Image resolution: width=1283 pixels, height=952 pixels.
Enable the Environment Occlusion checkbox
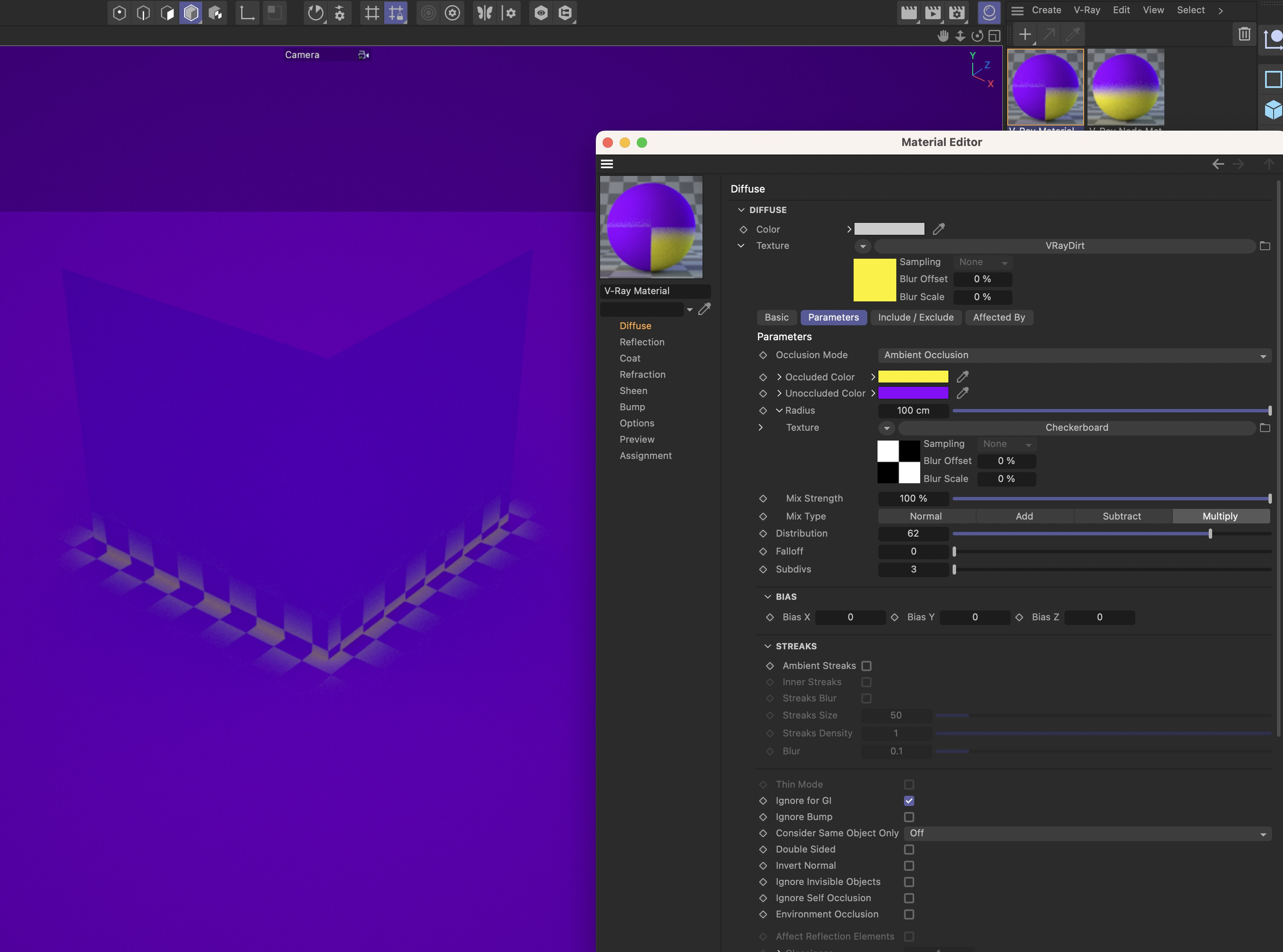click(x=909, y=914)
